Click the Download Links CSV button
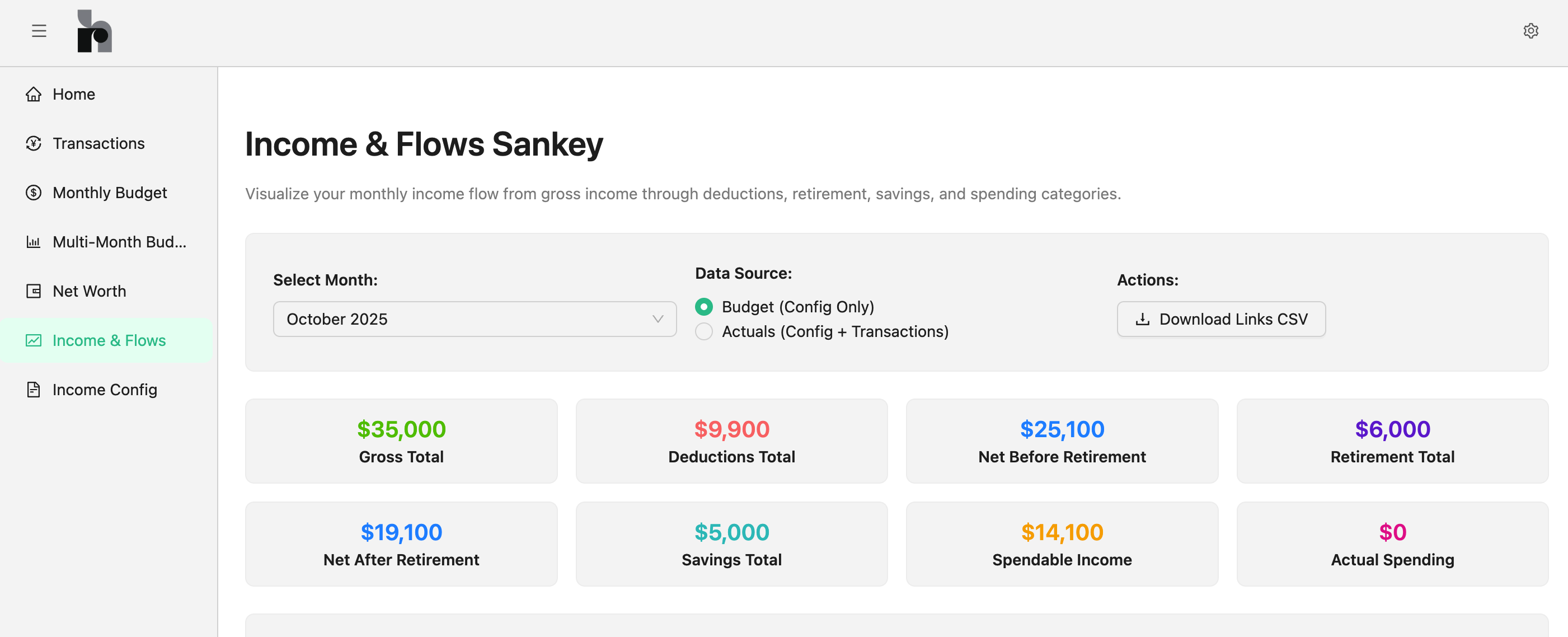1568x637 pixels. click(1221, 318)
